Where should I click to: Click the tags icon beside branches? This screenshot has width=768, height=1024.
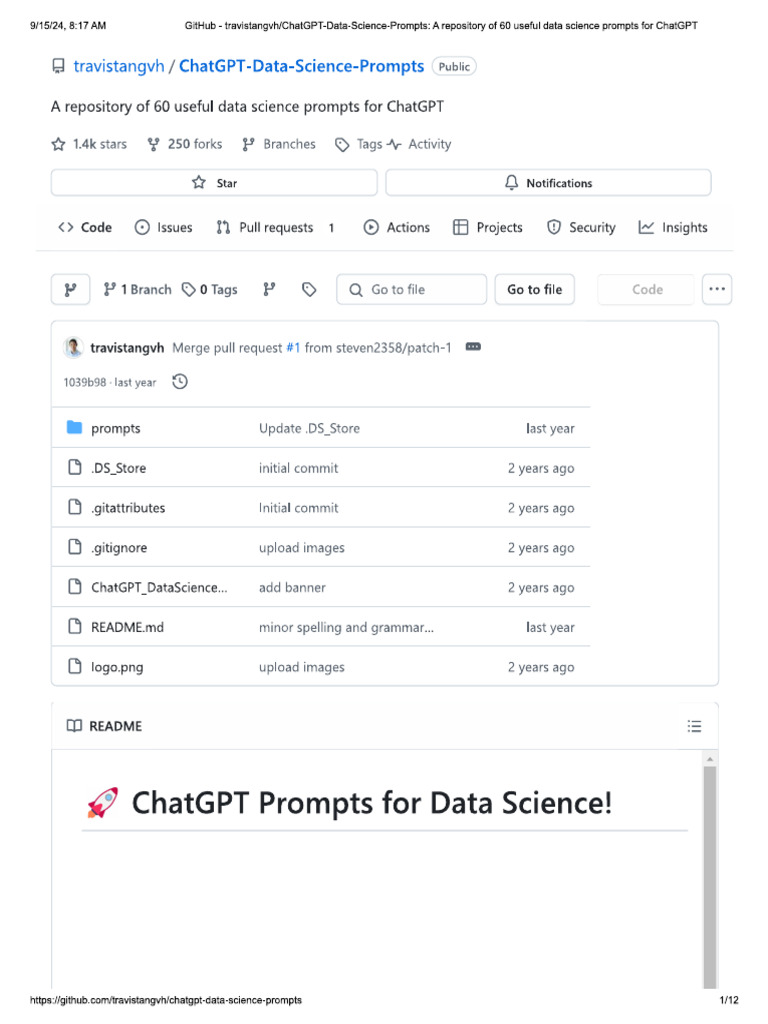click(309, 289)
